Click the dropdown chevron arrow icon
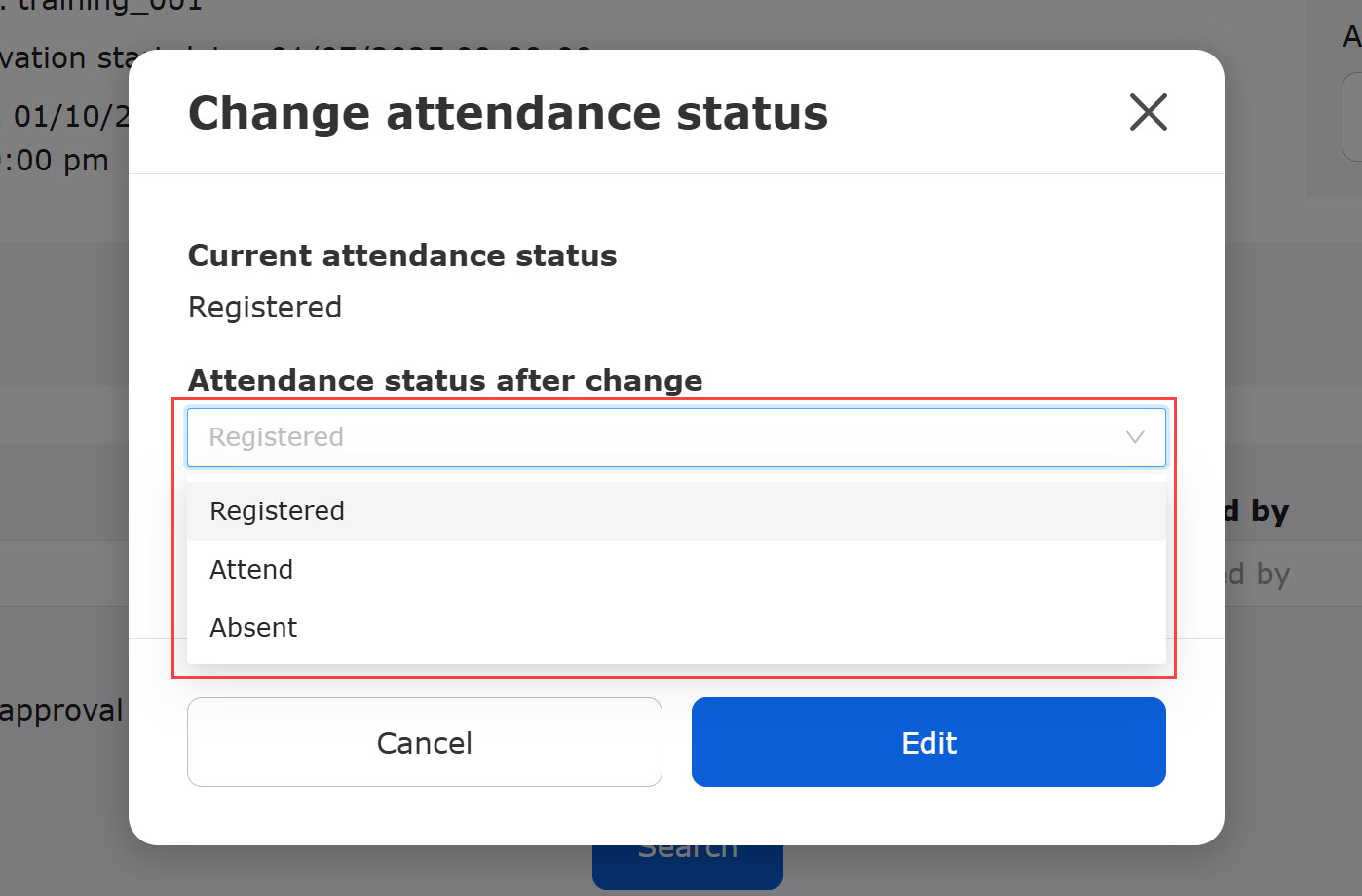The height and width of the screenshot is (896, 1362). click(1135, 437)
